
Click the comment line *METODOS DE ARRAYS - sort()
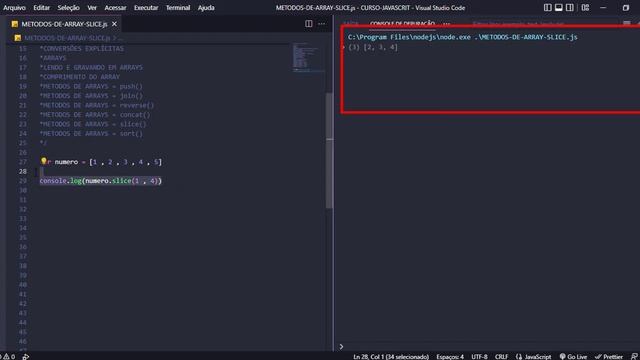(91, 133)
